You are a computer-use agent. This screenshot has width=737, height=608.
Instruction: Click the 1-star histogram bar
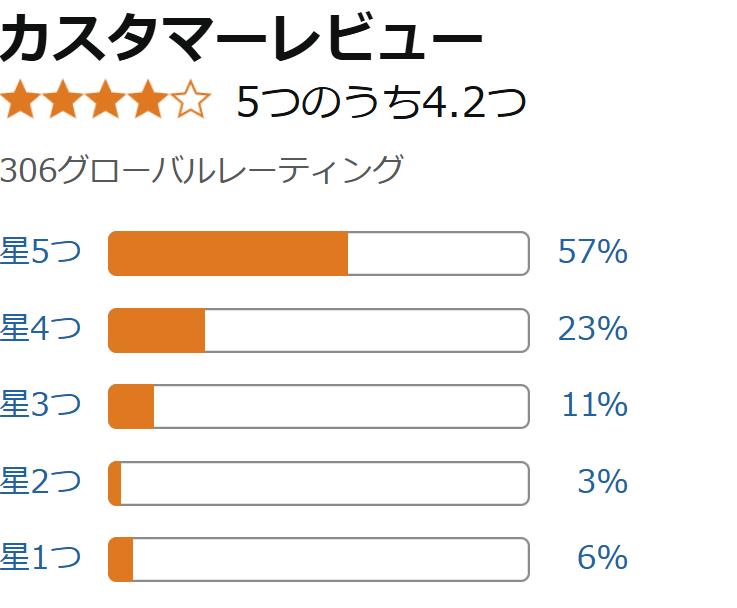318,559
